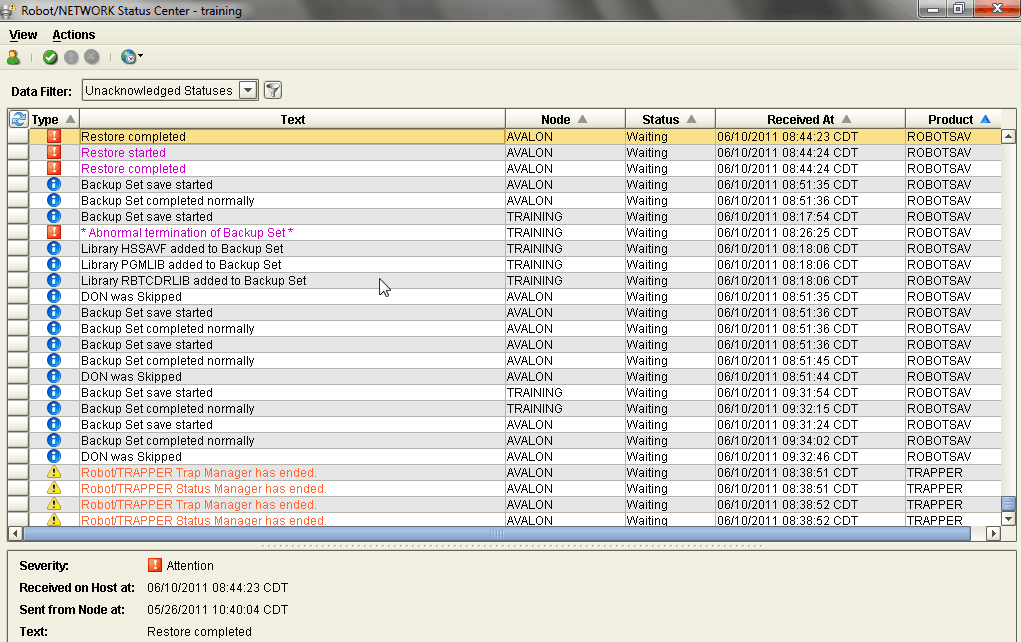Image resolution: width=1021 pixels, height=642 pixels.
Task: Tick checkbox of Abnormal termination row
Action: 18,232
